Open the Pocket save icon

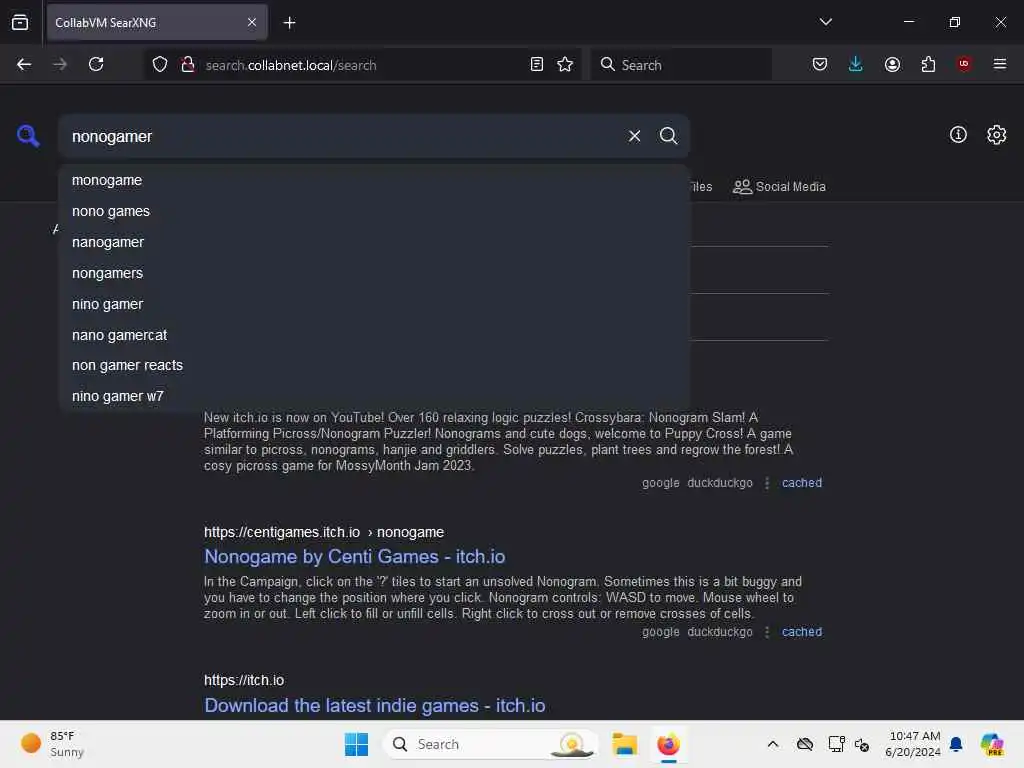[820, 64]
